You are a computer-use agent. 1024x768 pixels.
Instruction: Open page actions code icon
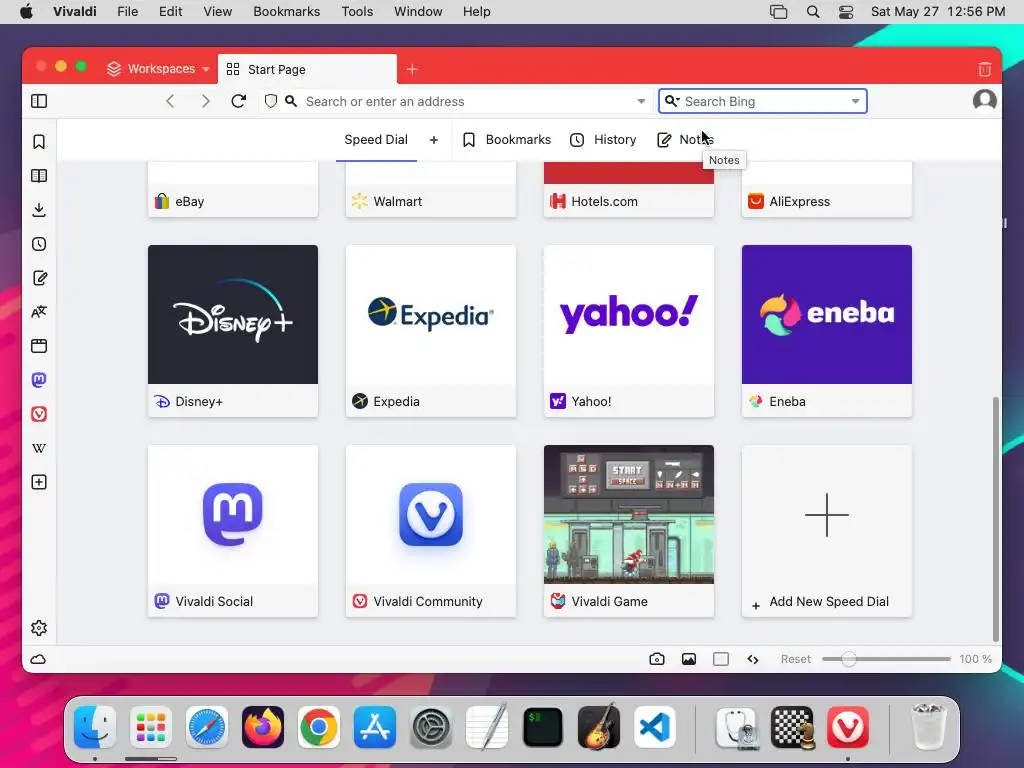(x=753, y=659)
